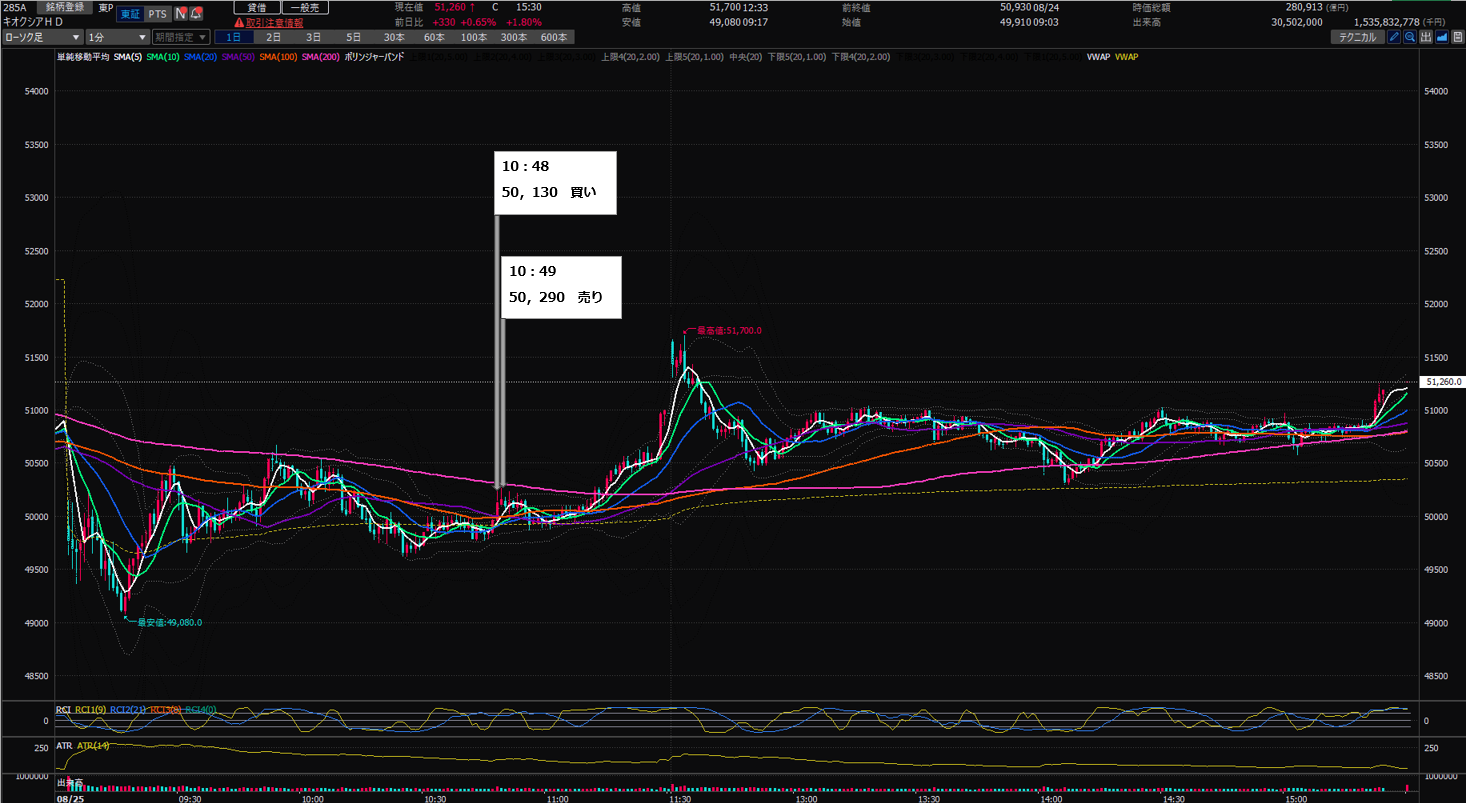Open the news icon marked N

tap(180, 13)
